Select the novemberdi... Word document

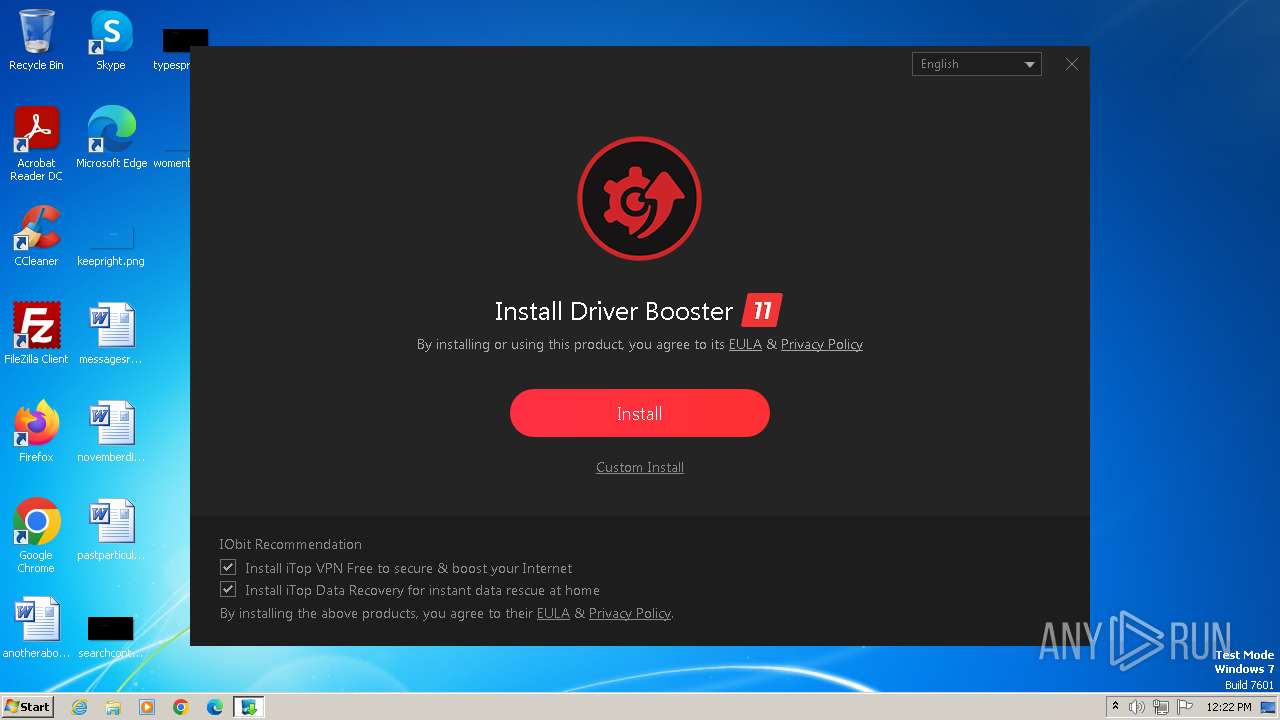[111, 432]
